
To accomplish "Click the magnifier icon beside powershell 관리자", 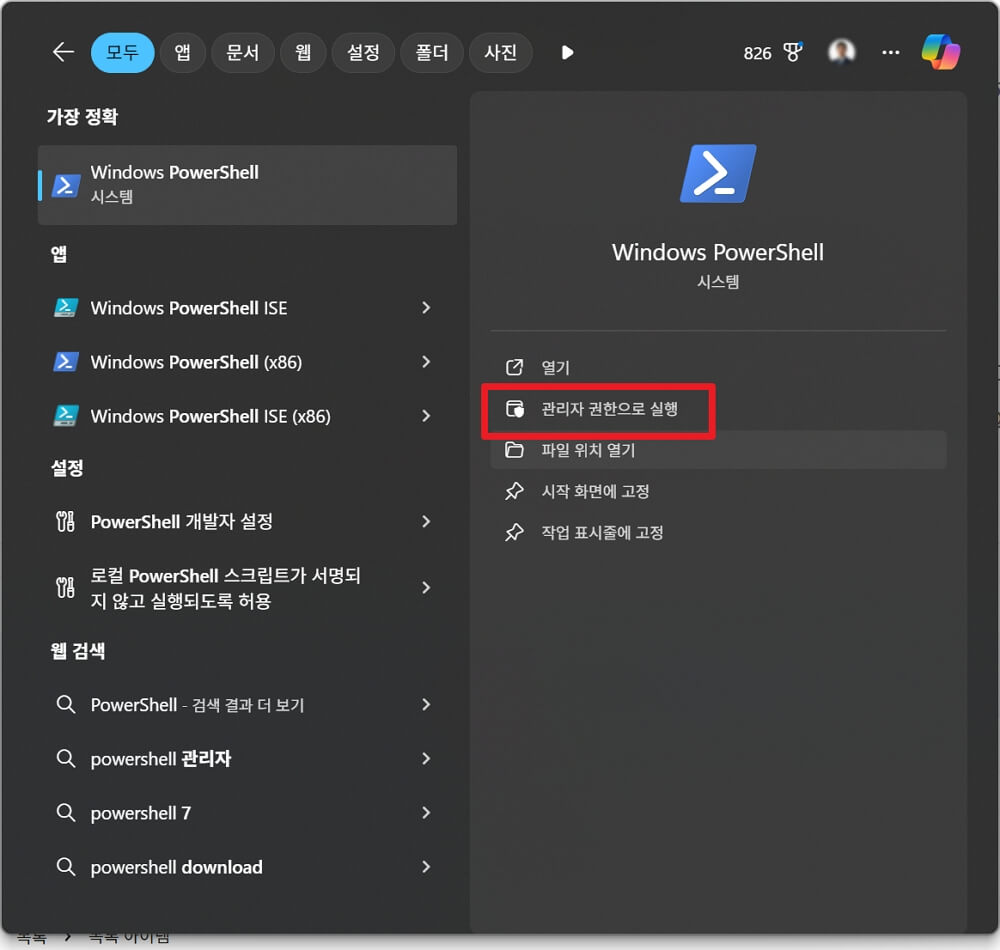I will click(x=65, y=759).
